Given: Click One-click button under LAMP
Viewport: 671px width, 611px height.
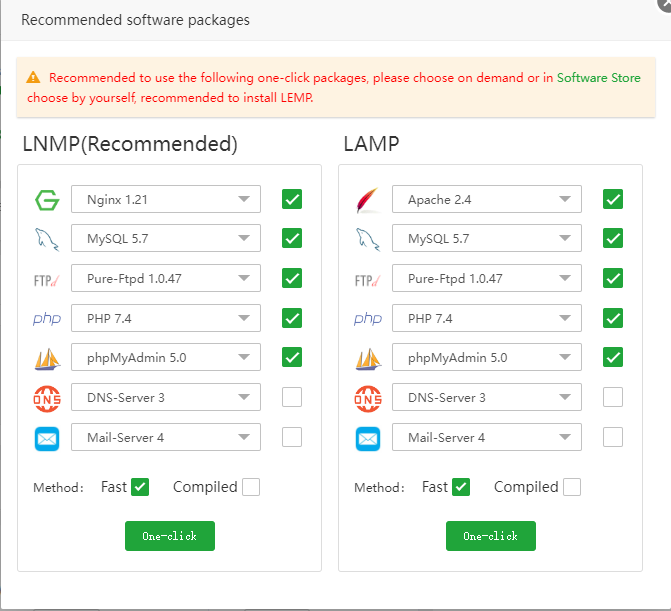Looking at the screenshot, I should 491,536.
